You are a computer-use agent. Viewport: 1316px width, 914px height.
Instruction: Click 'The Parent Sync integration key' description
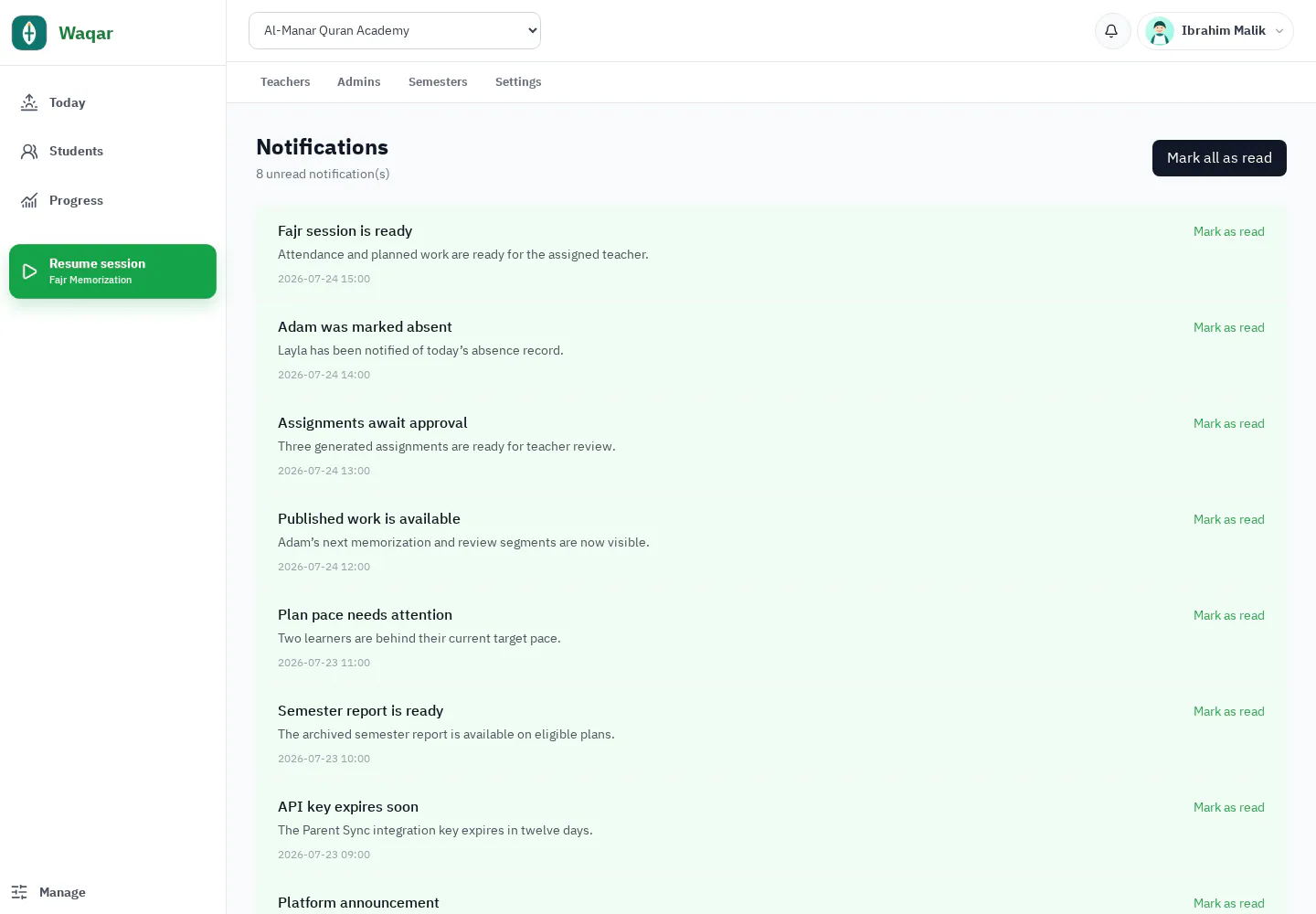pos(435,831)
